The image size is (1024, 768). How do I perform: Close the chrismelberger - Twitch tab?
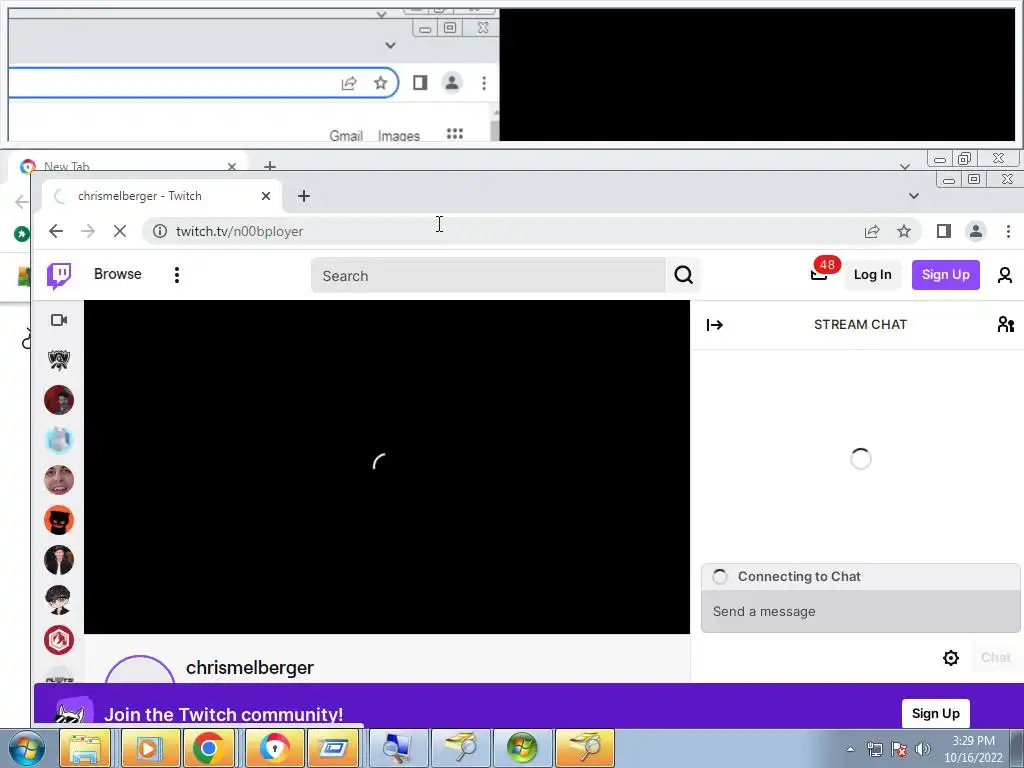(x=266, y=196)
